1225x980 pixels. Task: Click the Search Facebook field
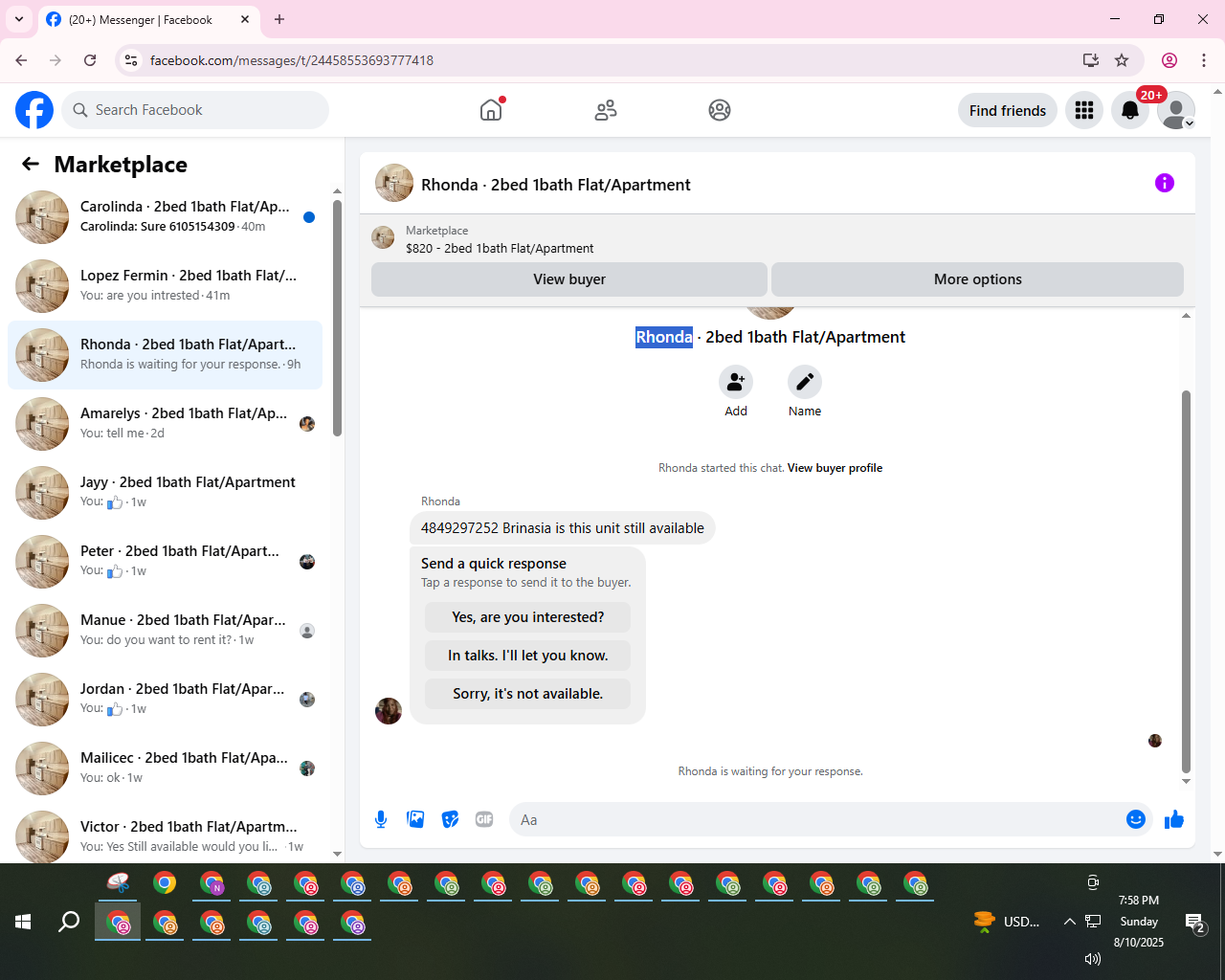click(195, 110)
